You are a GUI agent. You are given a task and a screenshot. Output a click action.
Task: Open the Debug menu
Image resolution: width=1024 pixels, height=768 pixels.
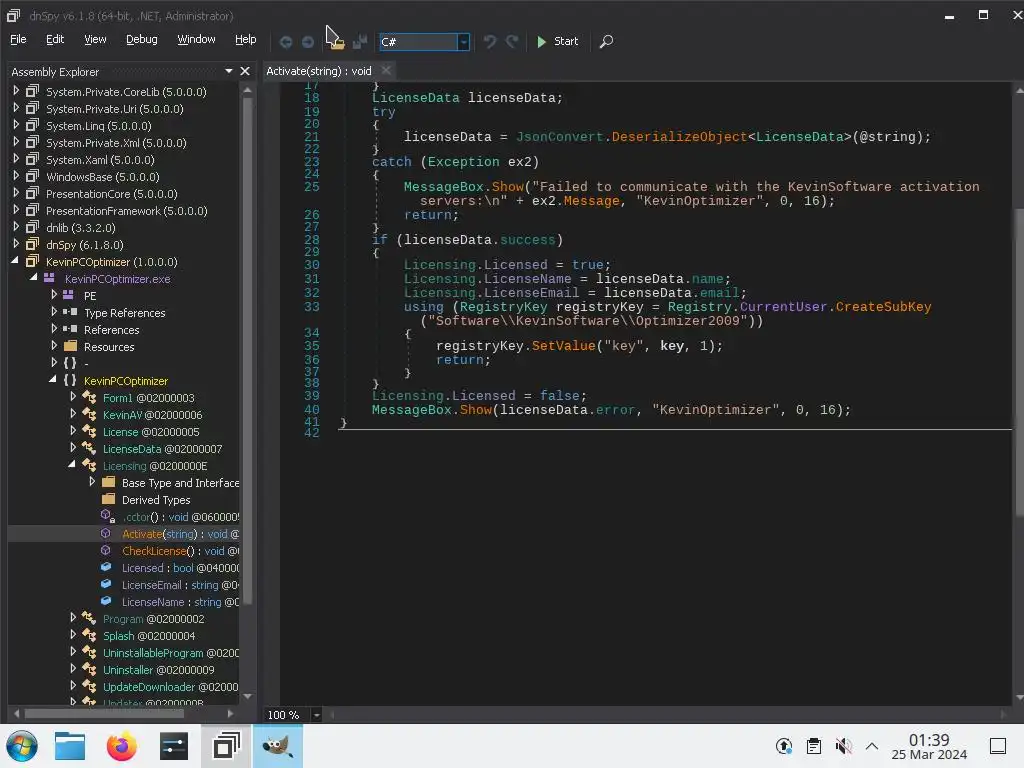[x=142, y=39]
